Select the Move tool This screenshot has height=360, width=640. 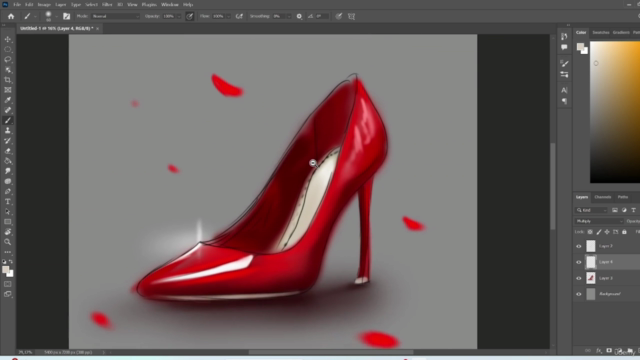[8, 39]
